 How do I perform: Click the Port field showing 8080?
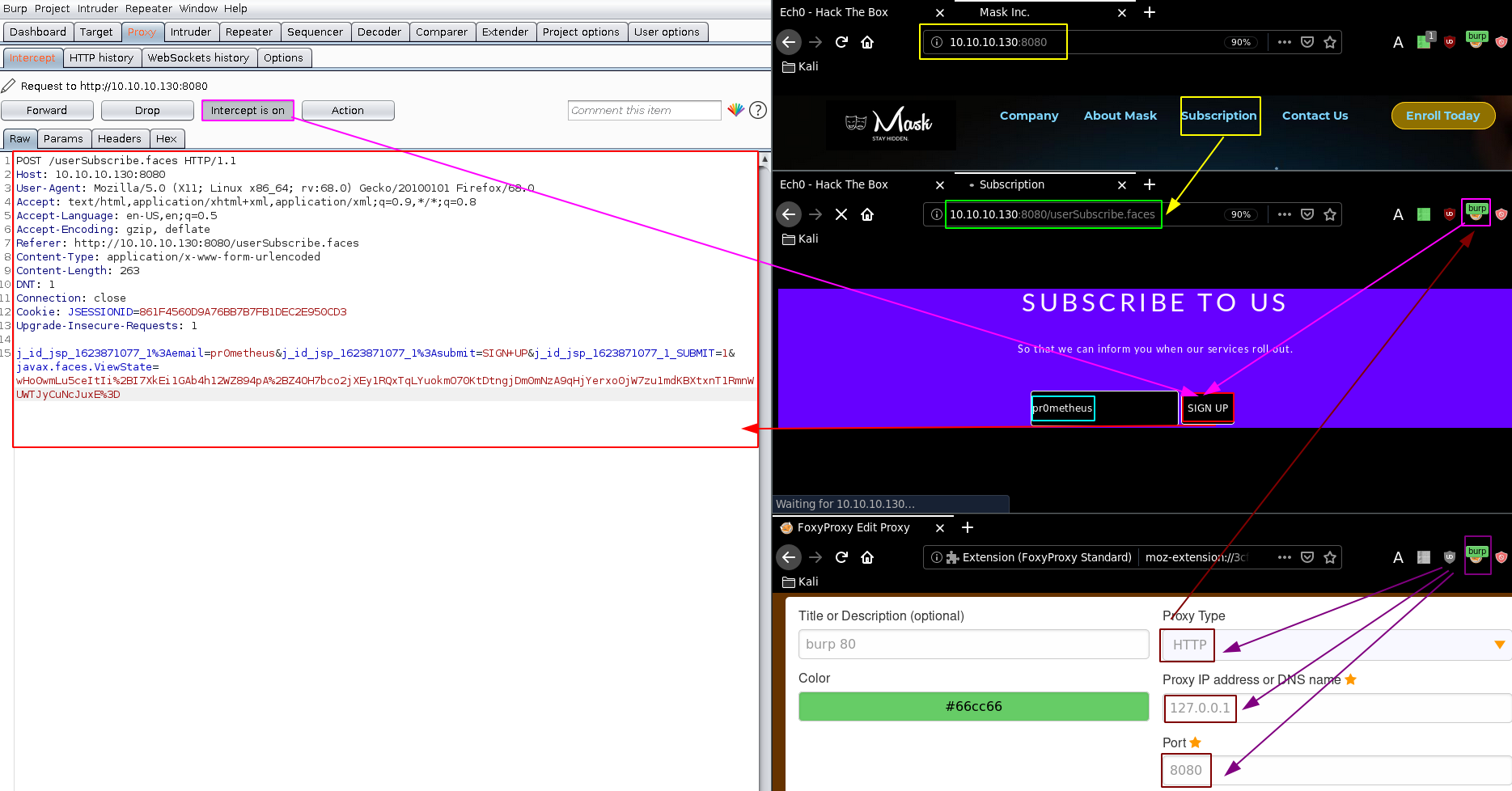pyautogui.click(x=1335, y=771)
